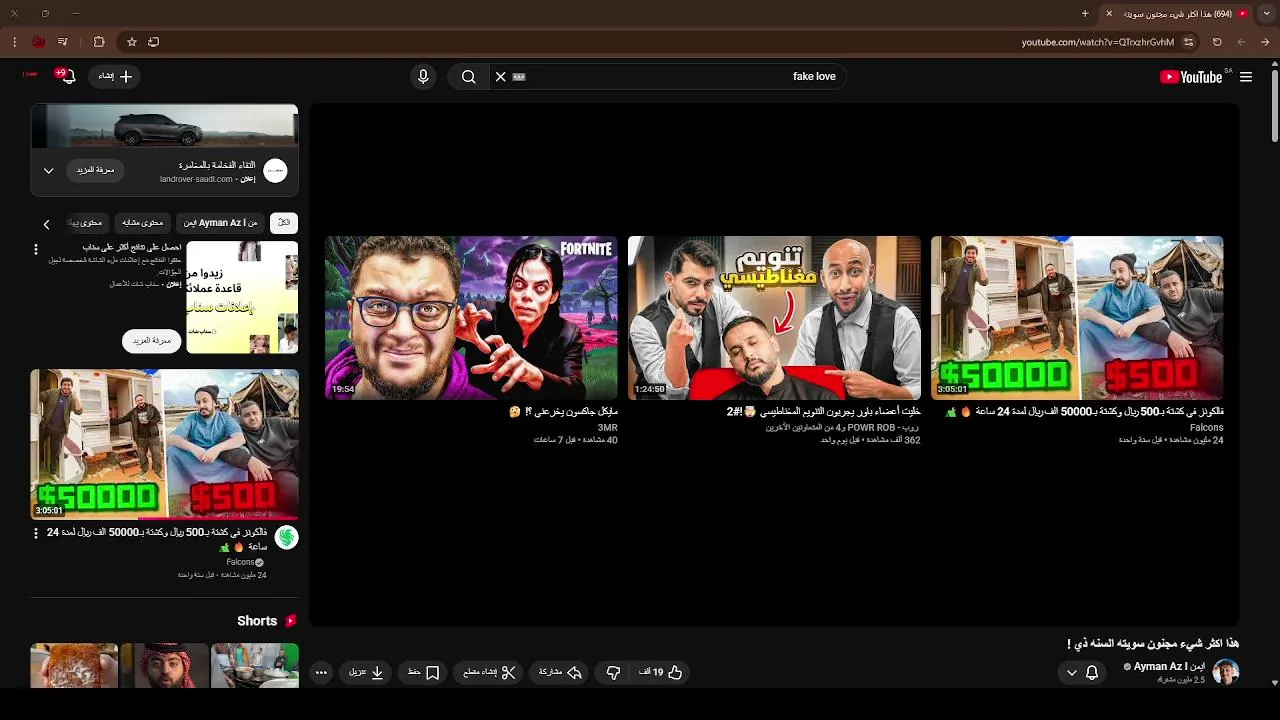
Task: Start voice search with the microphone
Action: [423, 77]
